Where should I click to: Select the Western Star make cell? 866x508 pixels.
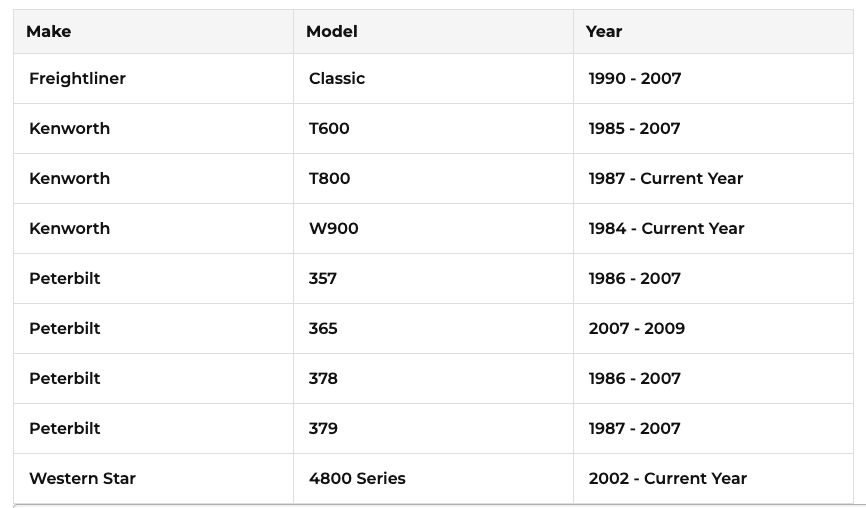tap(83, 479)
